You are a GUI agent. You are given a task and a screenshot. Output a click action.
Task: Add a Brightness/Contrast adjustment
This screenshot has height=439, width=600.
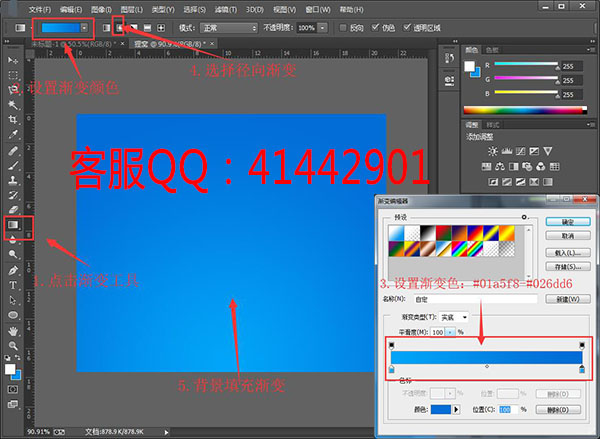492,151
